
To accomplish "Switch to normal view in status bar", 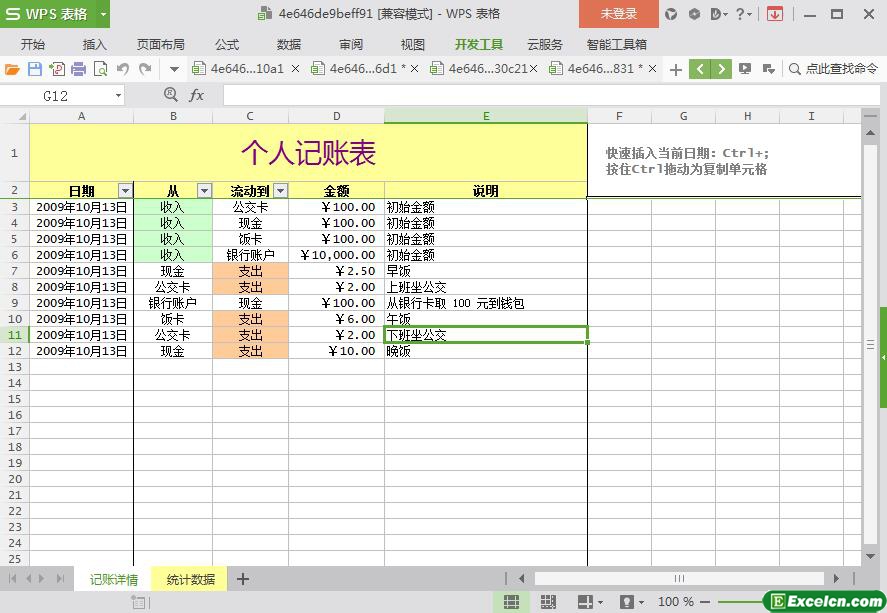I will (511, 602).
